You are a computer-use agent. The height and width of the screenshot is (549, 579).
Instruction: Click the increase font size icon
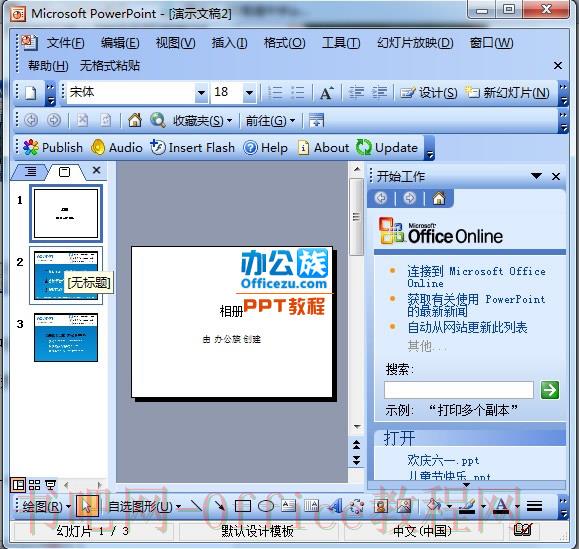tap(326, 93)
